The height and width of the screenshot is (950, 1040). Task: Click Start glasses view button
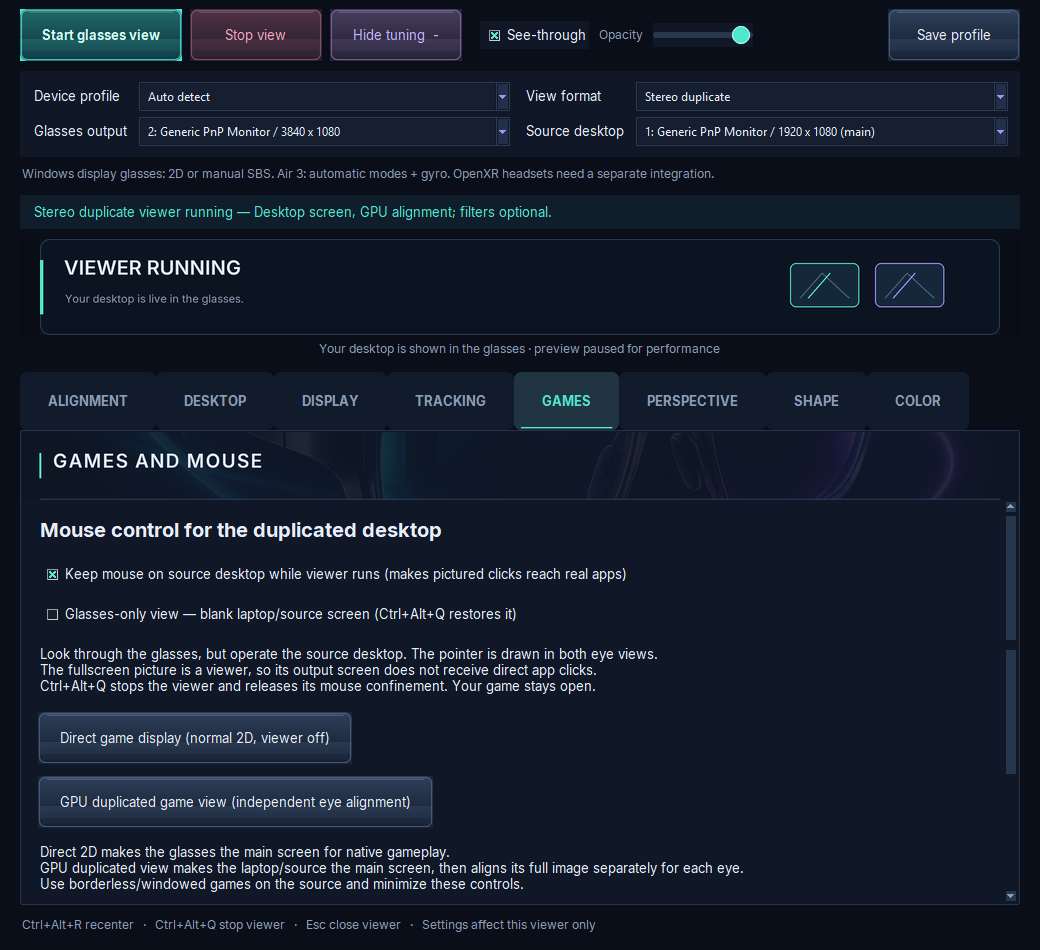click(101, 35)
